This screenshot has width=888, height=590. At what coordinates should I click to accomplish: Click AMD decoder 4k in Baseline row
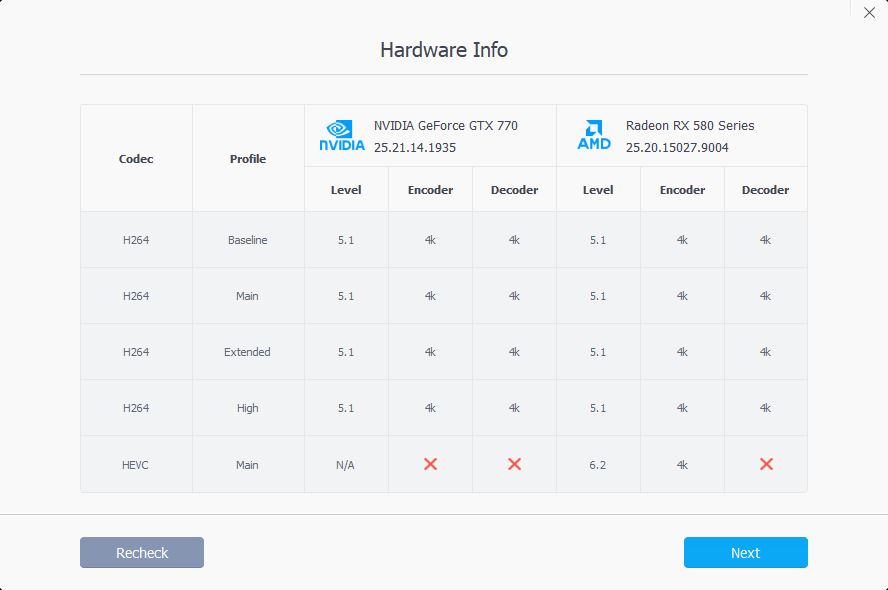pos(765,240)
